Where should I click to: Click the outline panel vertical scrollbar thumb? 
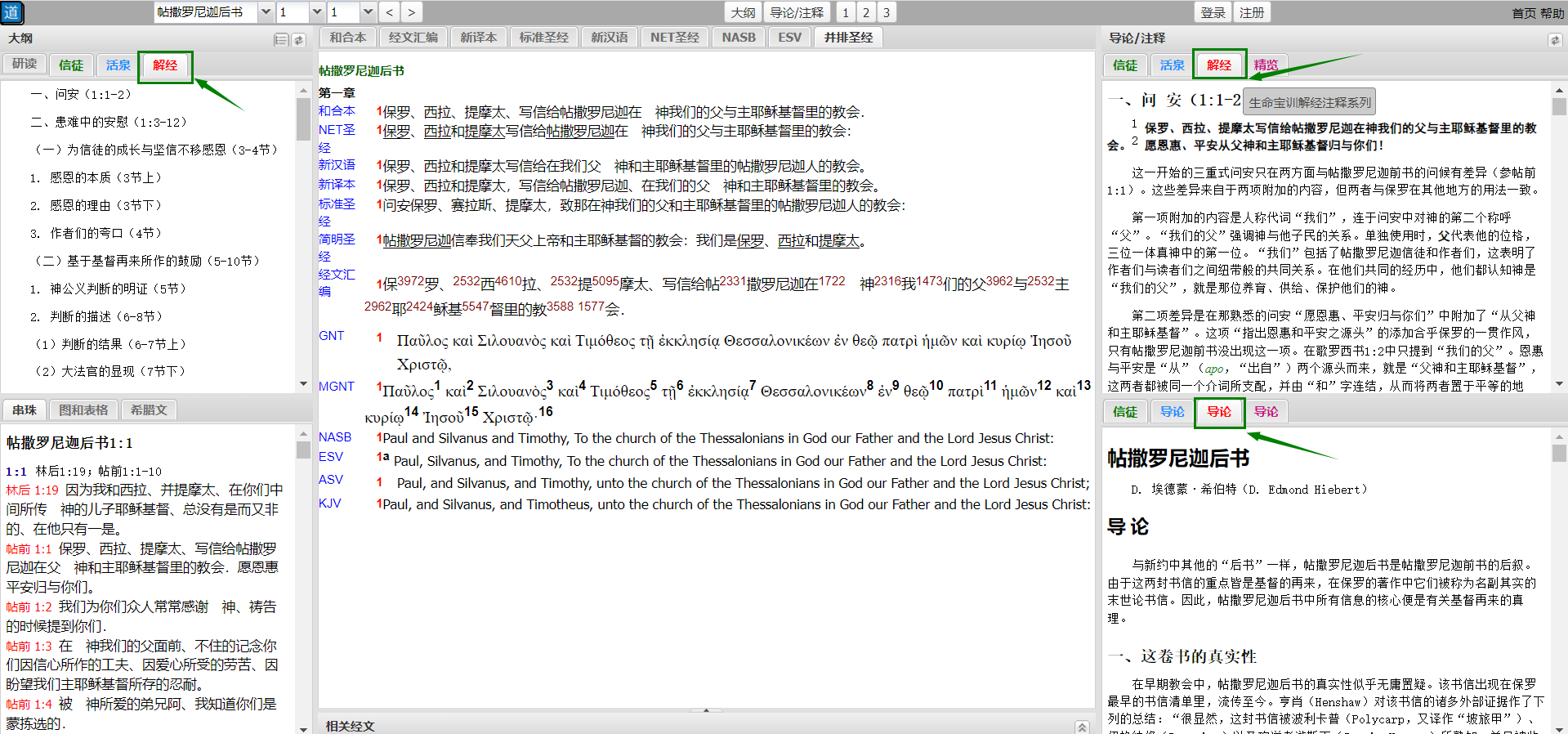(x=303, y=119)
